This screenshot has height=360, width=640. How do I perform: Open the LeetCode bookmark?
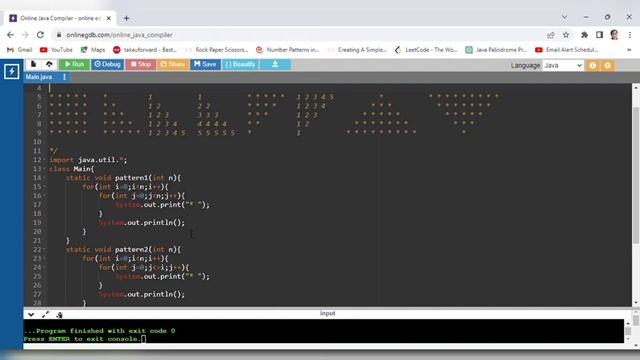[x=427, y=50]
